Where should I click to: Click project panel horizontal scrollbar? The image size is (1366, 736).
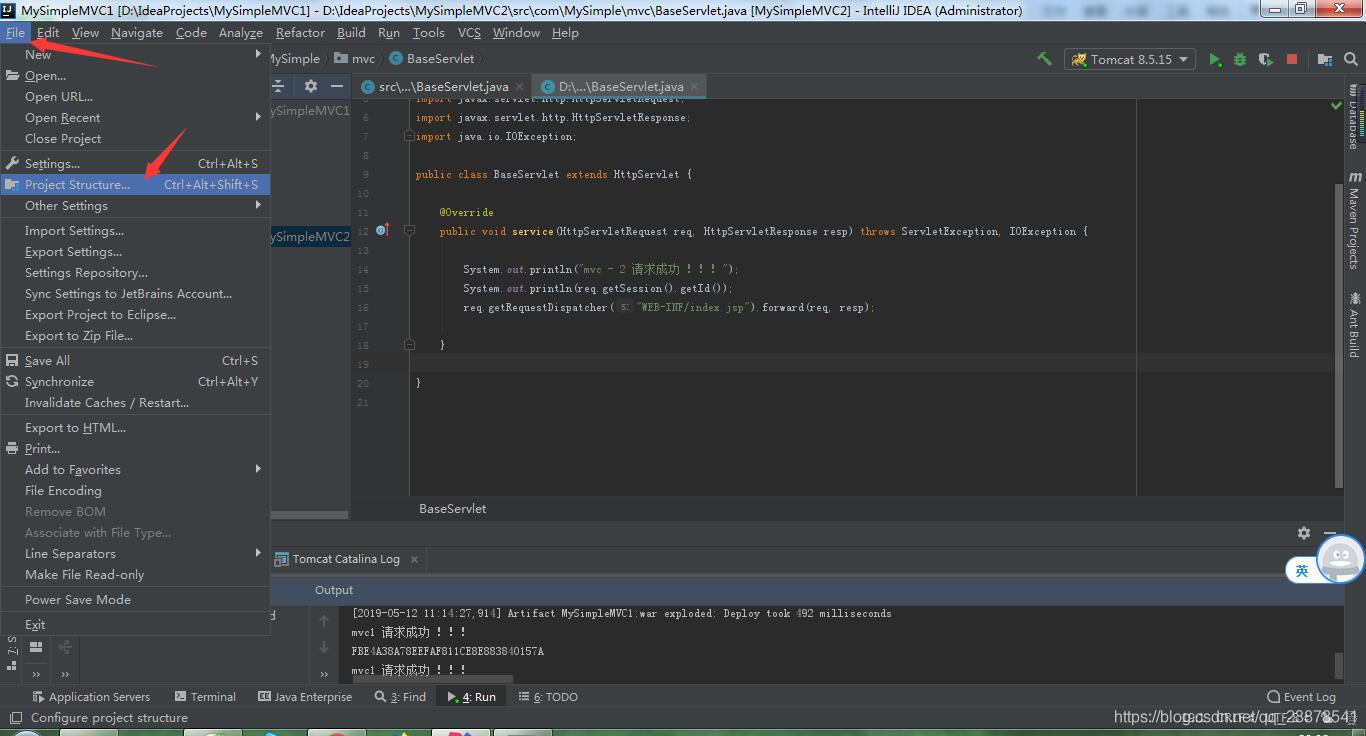coord(310,515)
